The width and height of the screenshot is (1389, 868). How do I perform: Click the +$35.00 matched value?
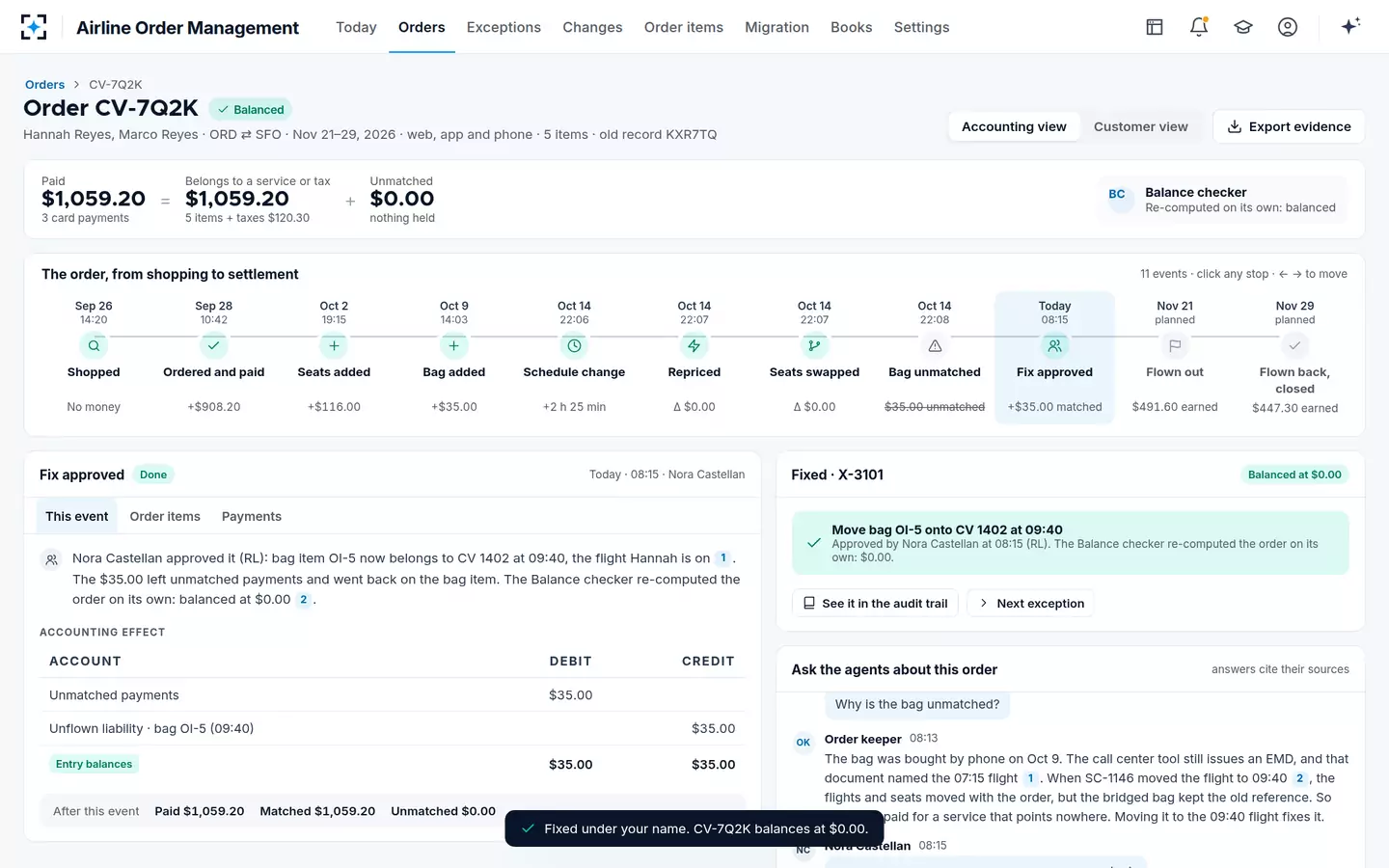point(1054,407)
